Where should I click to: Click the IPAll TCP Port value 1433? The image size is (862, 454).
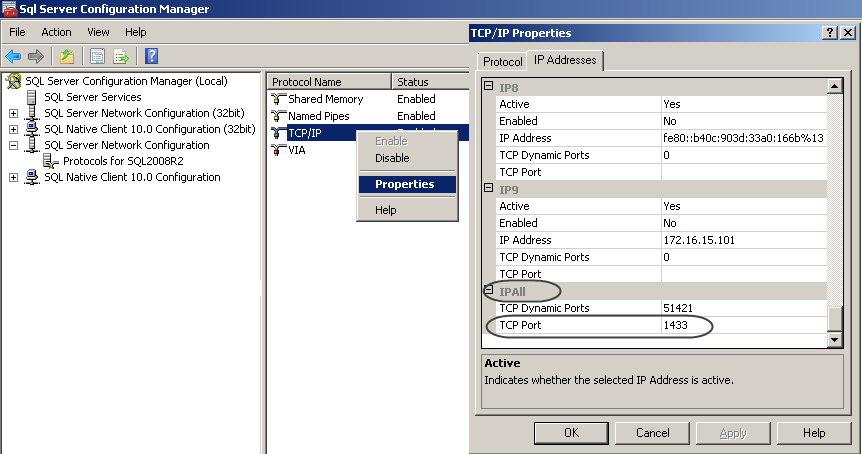point(744,325)
